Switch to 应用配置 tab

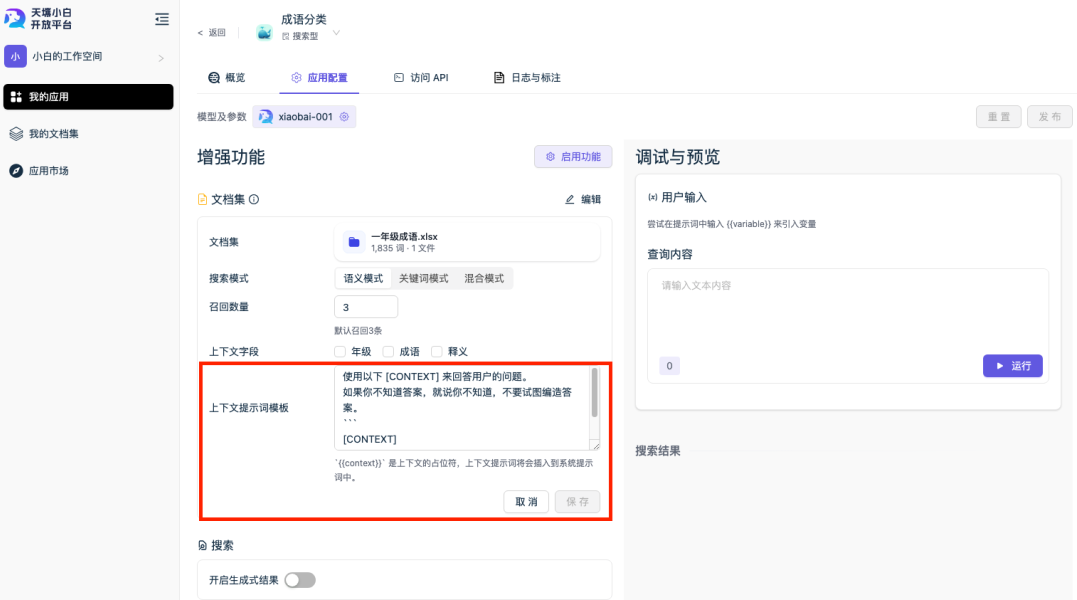click(319, 78)
